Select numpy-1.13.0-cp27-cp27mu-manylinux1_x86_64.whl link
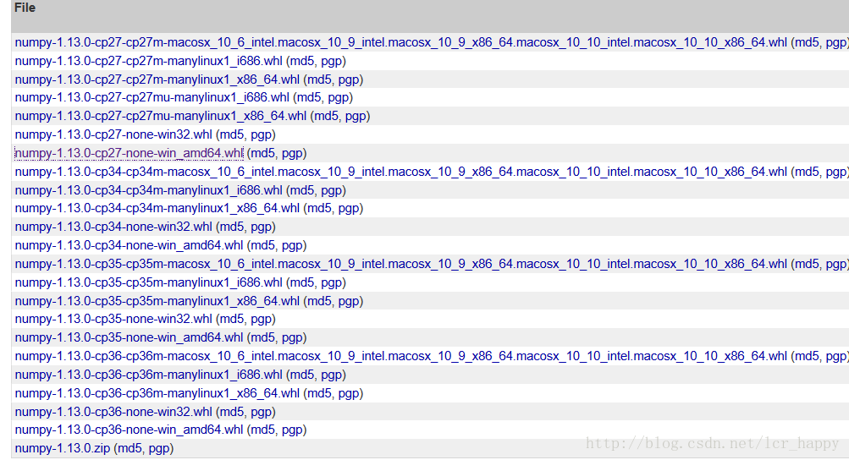849x460 pixels. [161, 116]
